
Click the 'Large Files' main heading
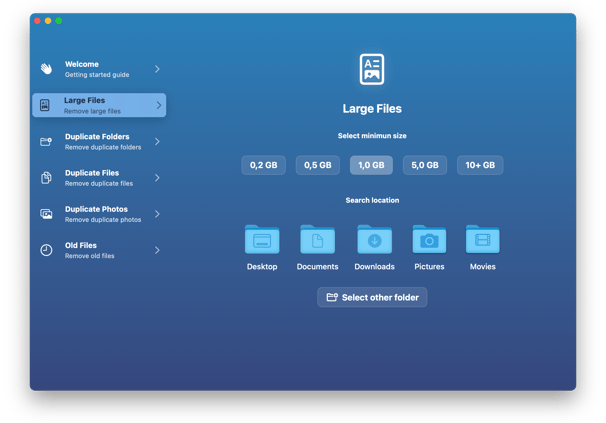tap(372, 109)
